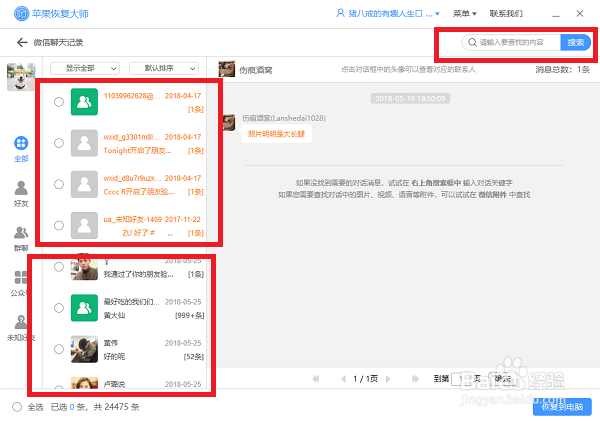
Task: Click the back arrow beside 微信聊天记录
Action: tap(22, 42)
